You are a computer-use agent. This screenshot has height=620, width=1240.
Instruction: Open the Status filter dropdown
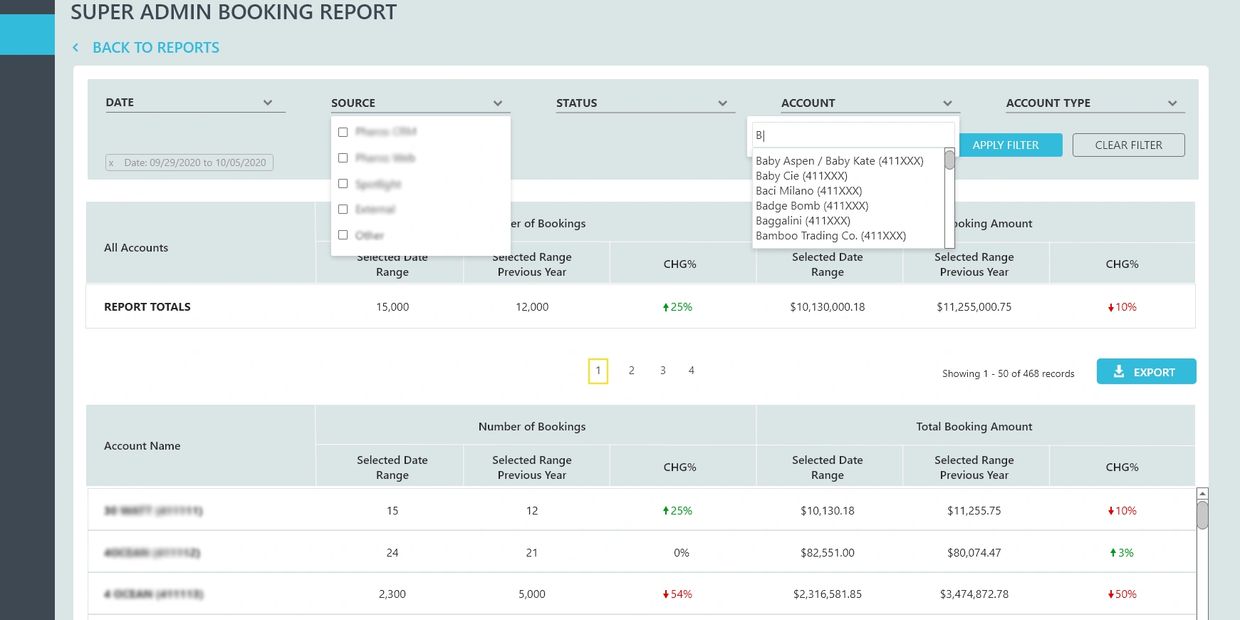[x=722, y=103]
